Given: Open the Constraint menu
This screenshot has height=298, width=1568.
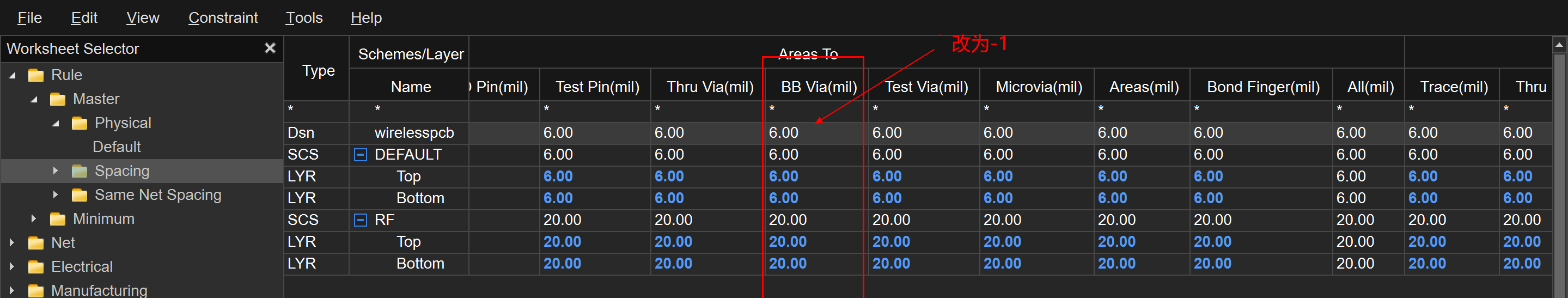Looking at the screenshot, I should click(x=223, y=17).
